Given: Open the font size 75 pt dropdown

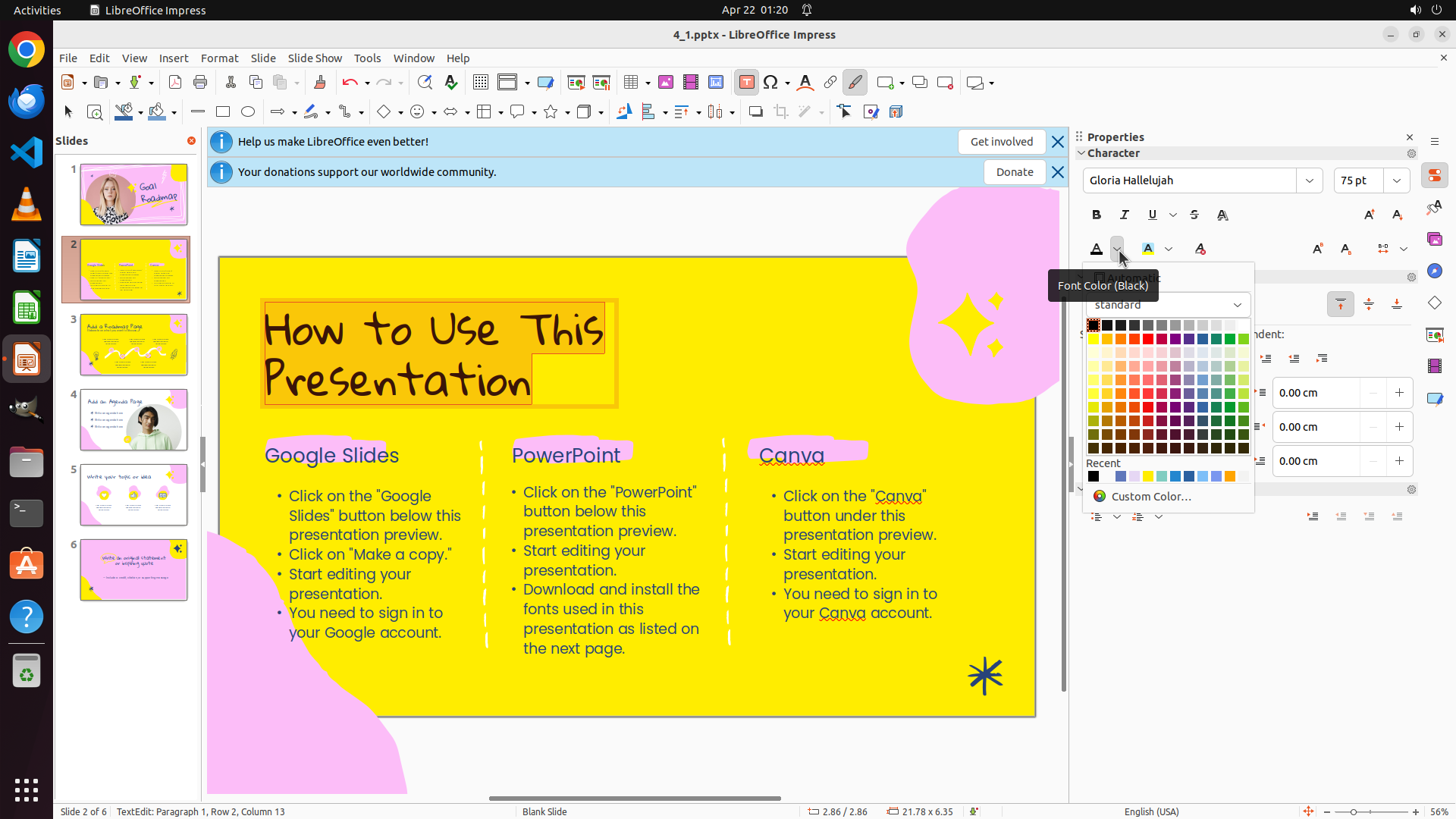Looking at the screenshot, I should coord(1397,180).
